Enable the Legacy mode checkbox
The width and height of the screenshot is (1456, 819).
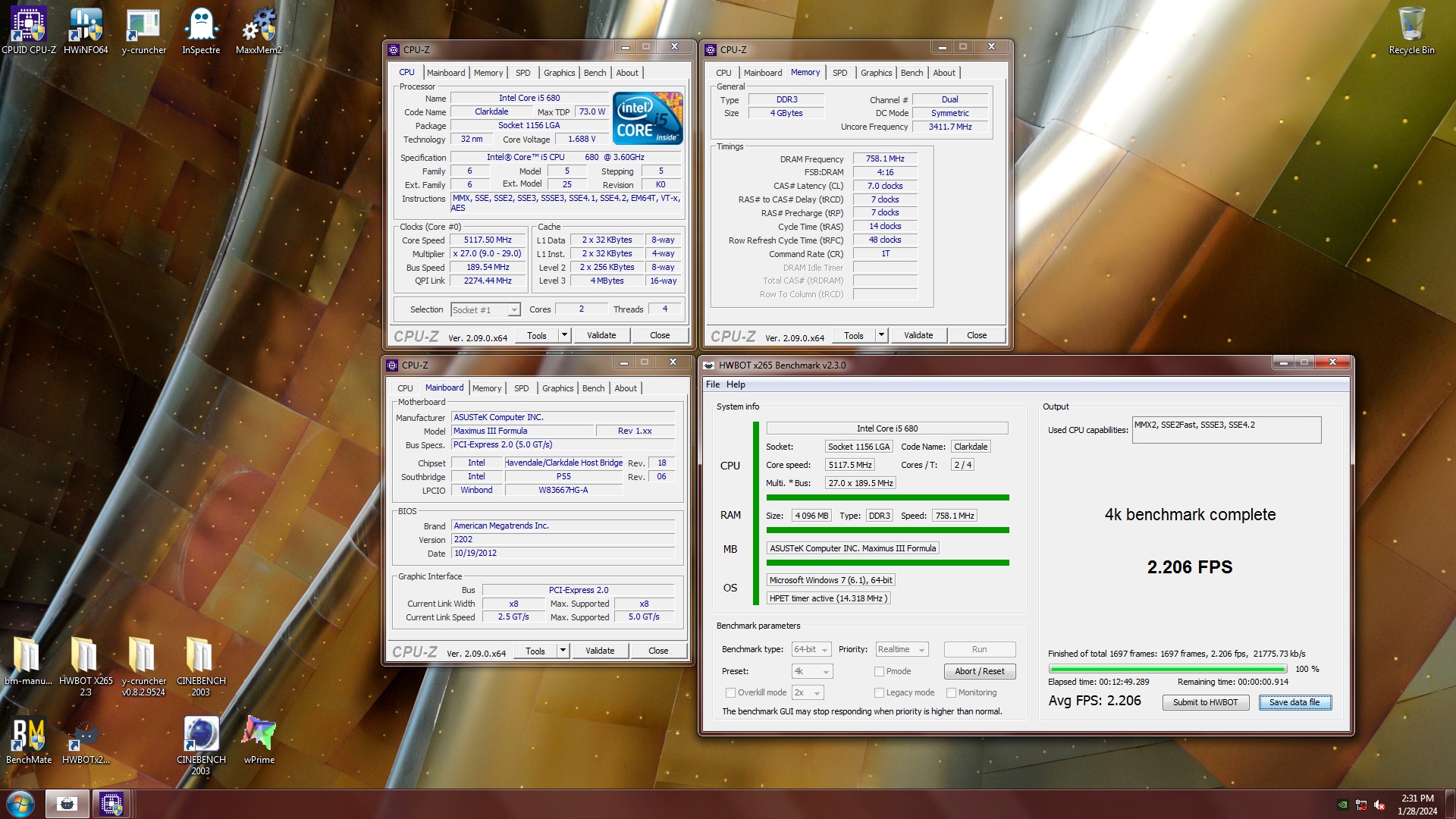tap(879, 692)
